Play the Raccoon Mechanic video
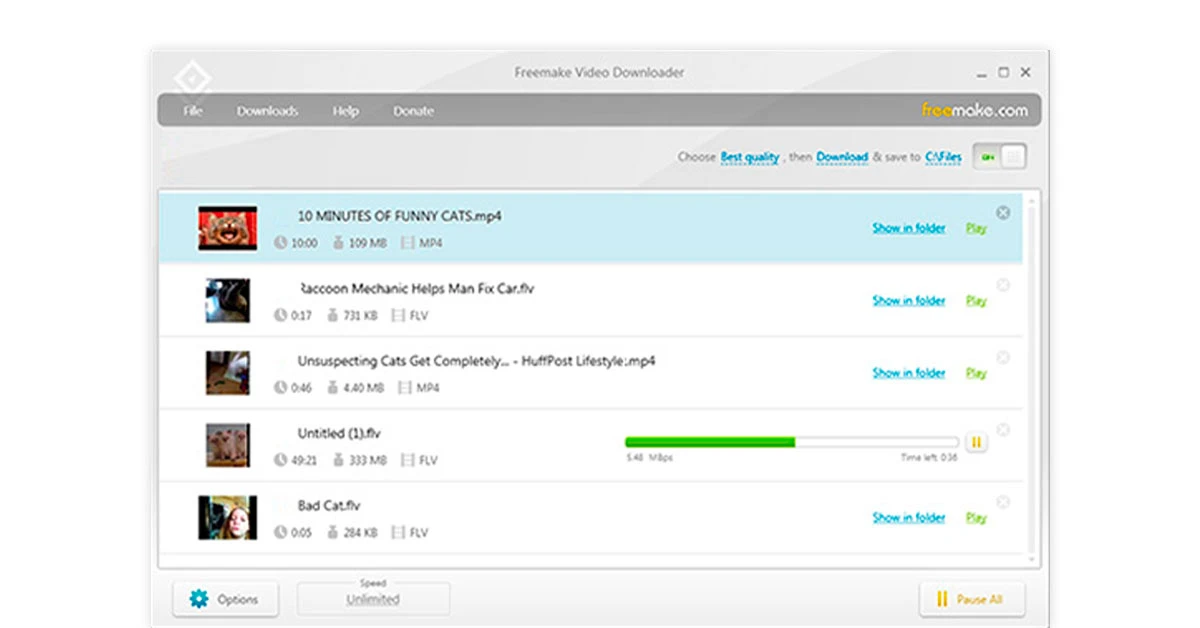 pyautogui.click(x=976, y=301)
